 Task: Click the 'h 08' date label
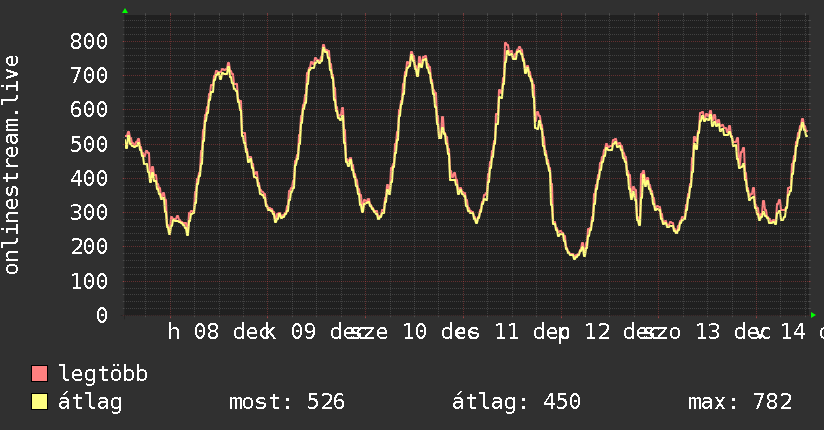click(x=193, y=332)
